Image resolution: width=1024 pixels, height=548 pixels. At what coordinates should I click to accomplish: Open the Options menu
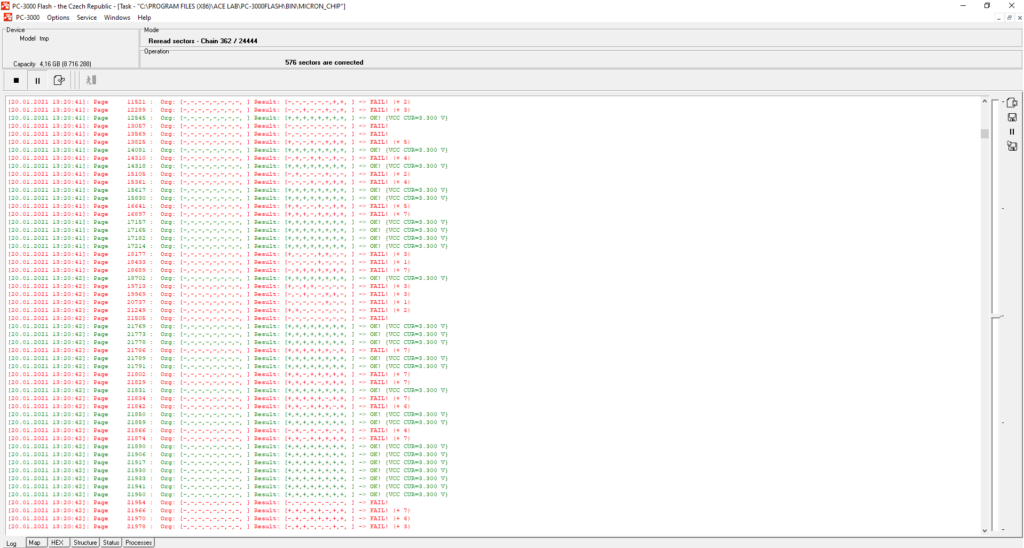pyautogui.click(x=58, y=17)
